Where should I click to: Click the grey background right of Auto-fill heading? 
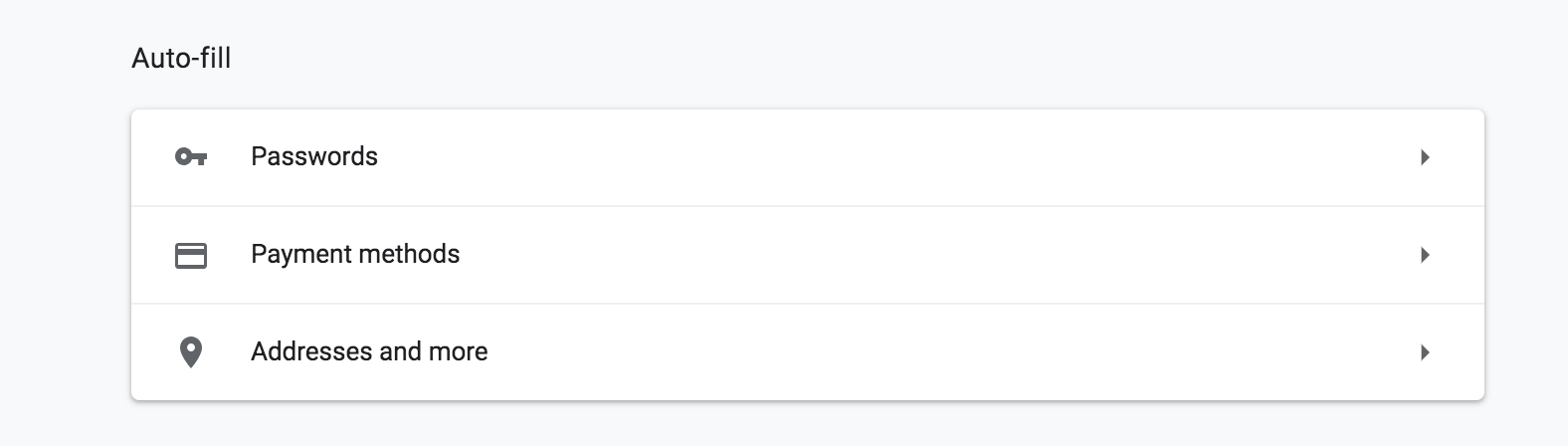[796, 59]
